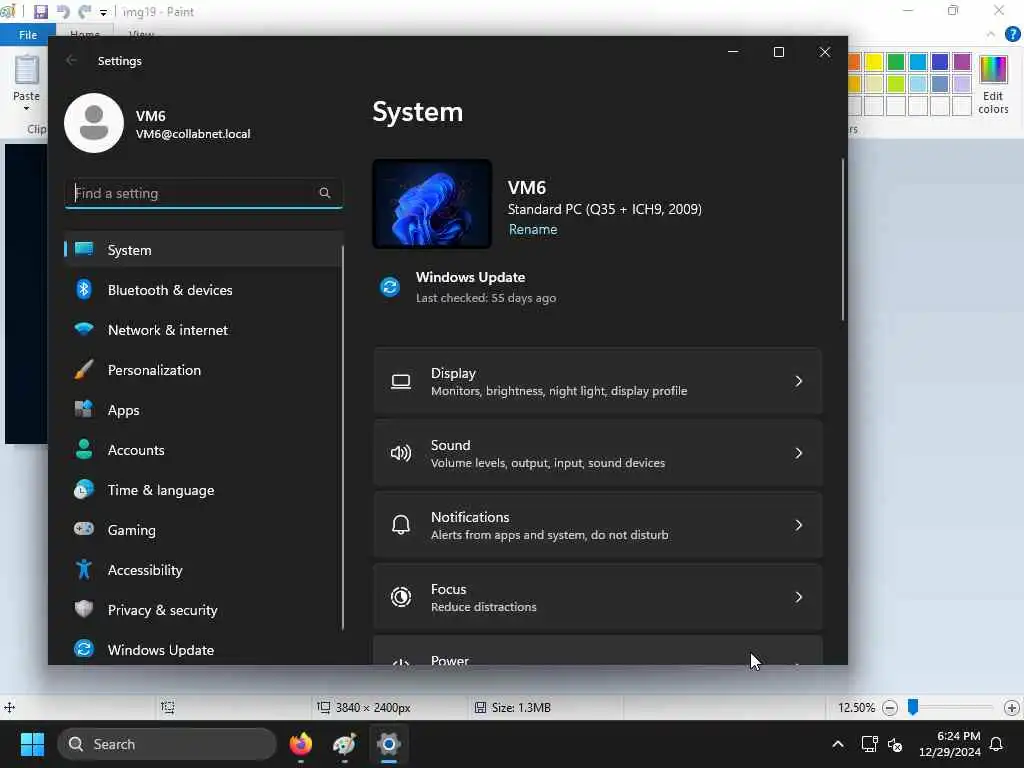
Task: Click the Windows Update sync icon in header
Action: 390,287
